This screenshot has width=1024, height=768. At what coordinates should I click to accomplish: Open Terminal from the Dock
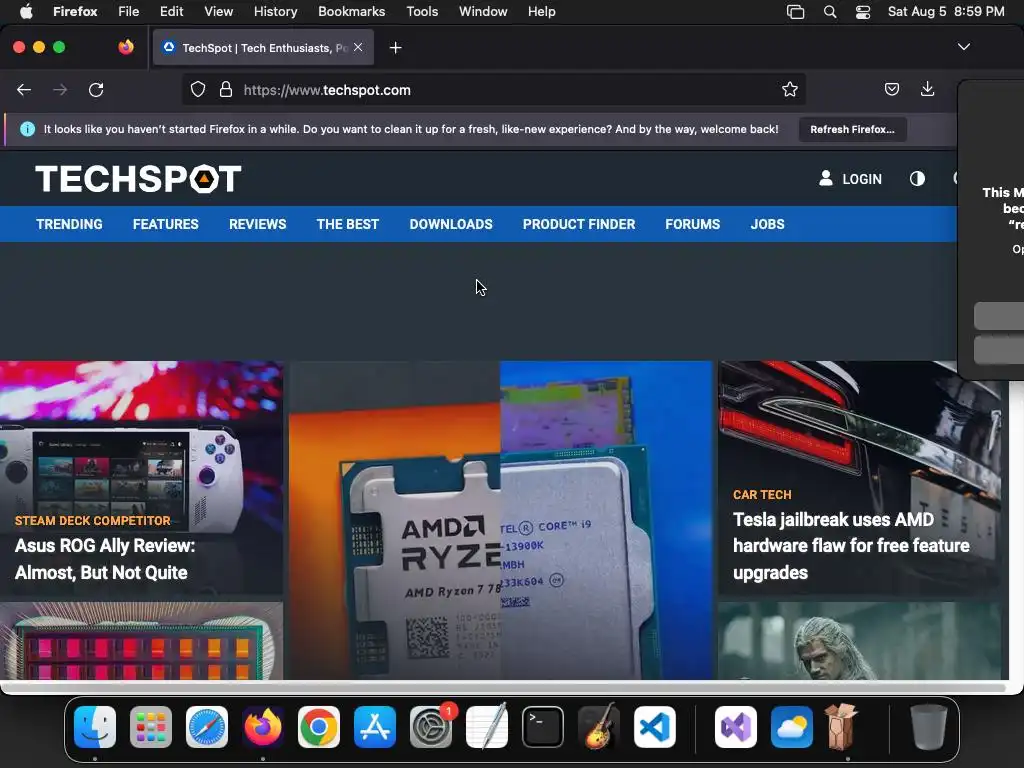pyautogui.click(x=543, y=727)
